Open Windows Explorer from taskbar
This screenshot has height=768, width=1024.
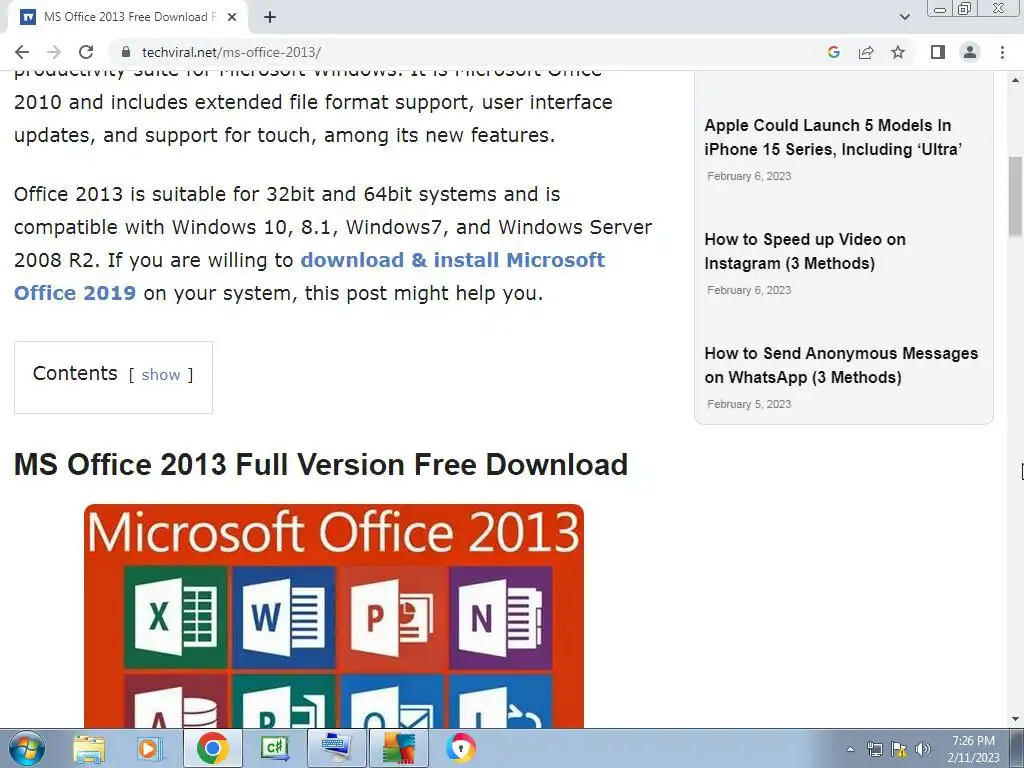pyautogui.click(x=89, y=748)
